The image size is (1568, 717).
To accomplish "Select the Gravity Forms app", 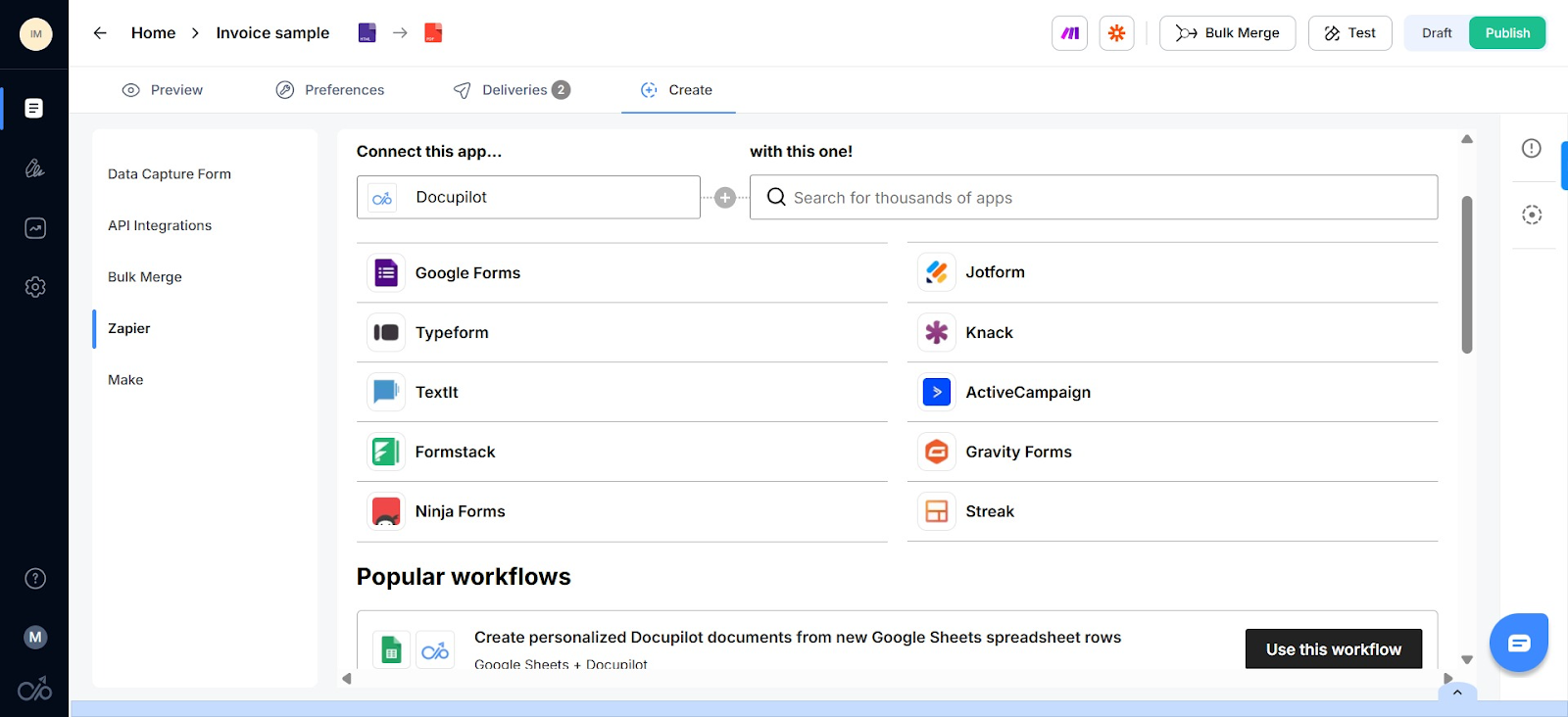I will (x=1173, y=453).
